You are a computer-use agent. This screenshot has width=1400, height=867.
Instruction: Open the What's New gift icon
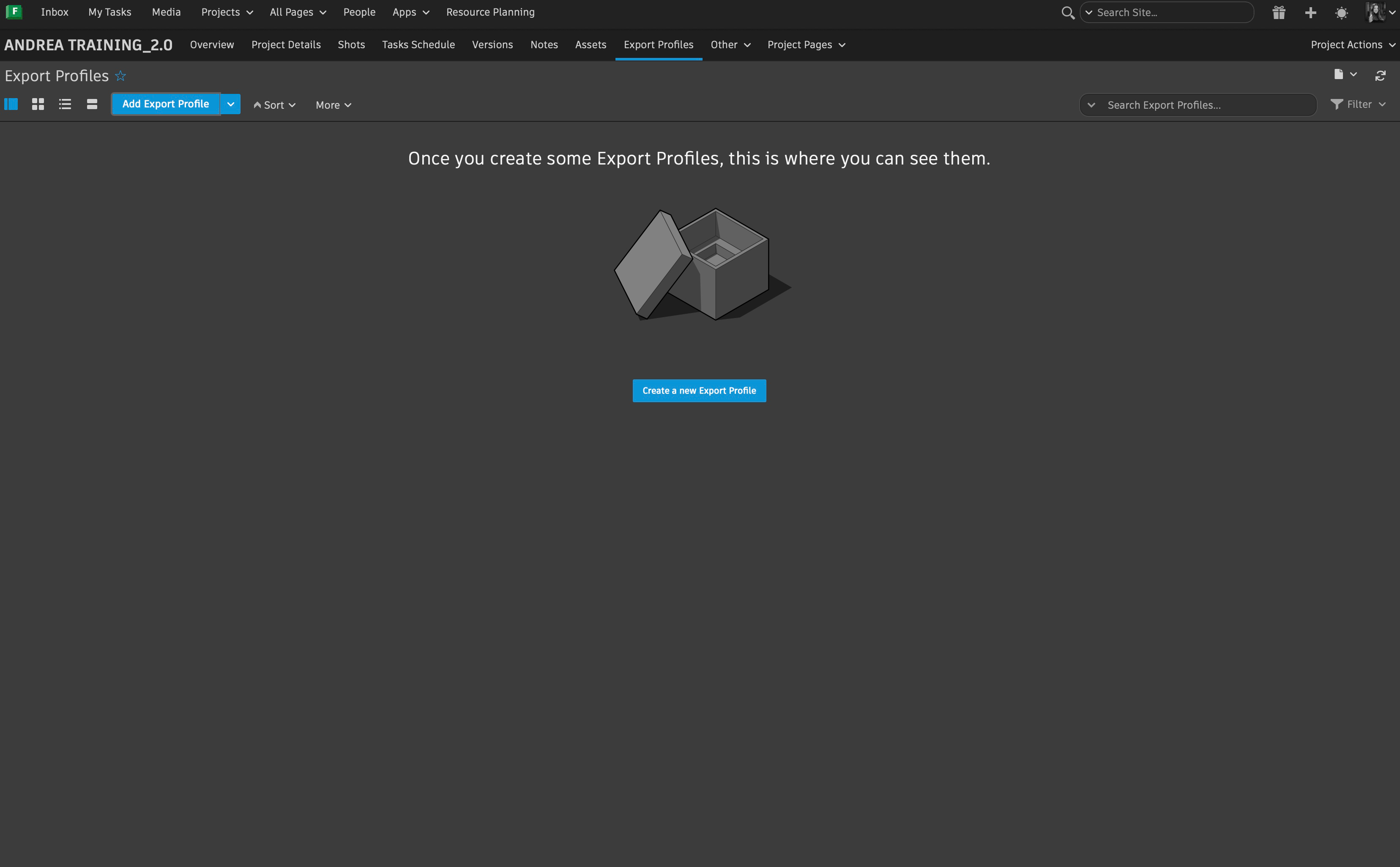1279,13
